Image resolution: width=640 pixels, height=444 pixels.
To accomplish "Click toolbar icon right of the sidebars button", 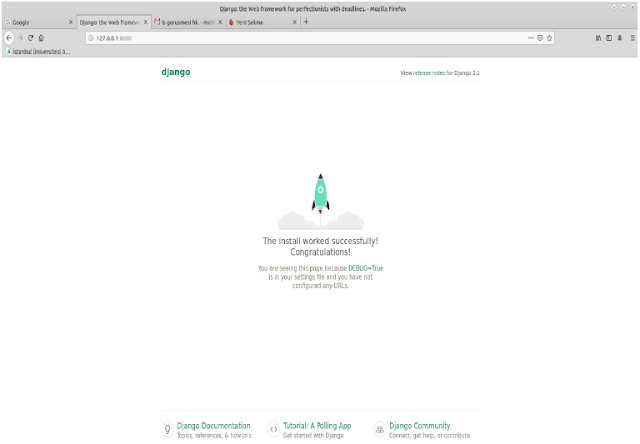I will coord(620,38).
